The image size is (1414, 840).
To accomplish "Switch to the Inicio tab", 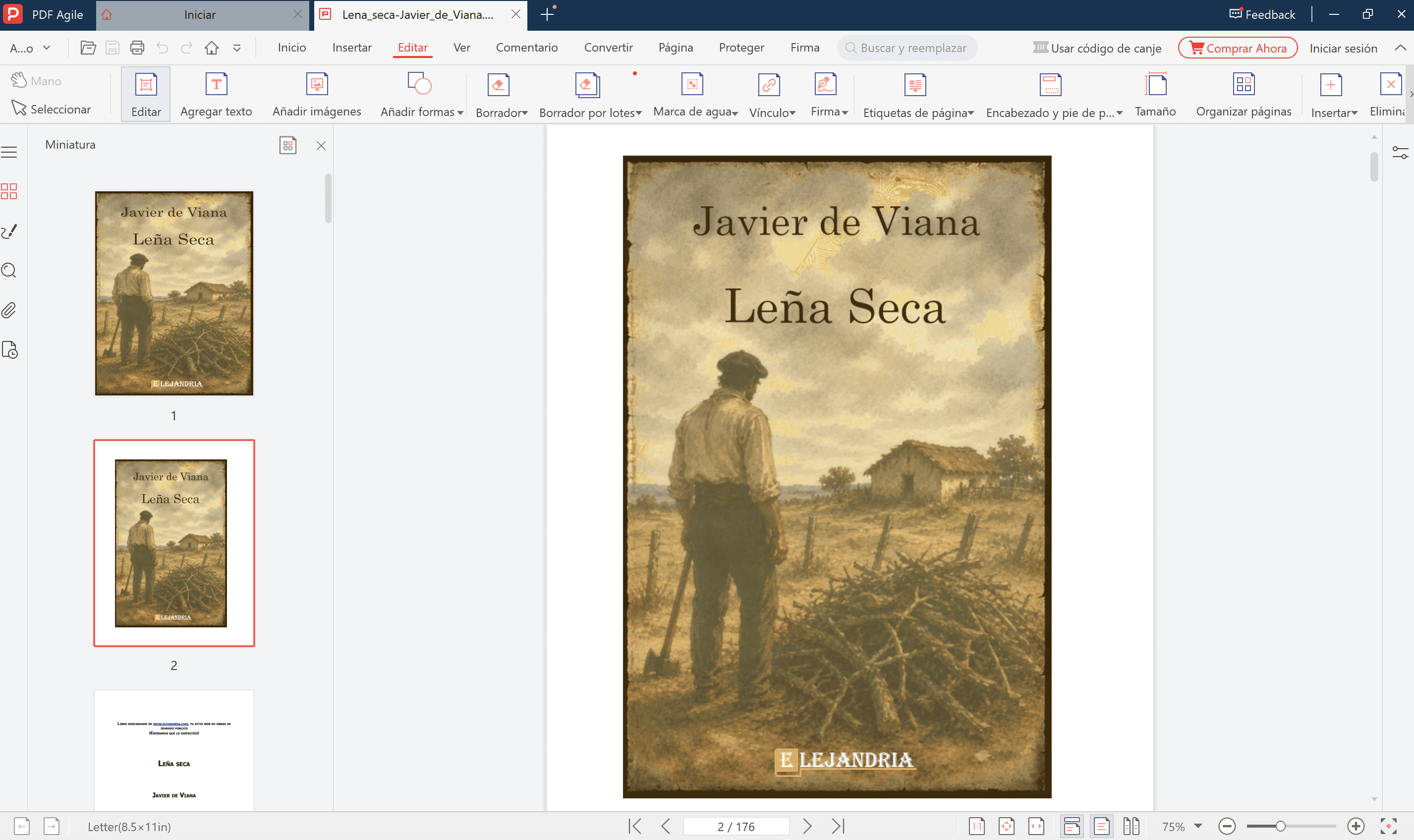I will coord(291,48).
